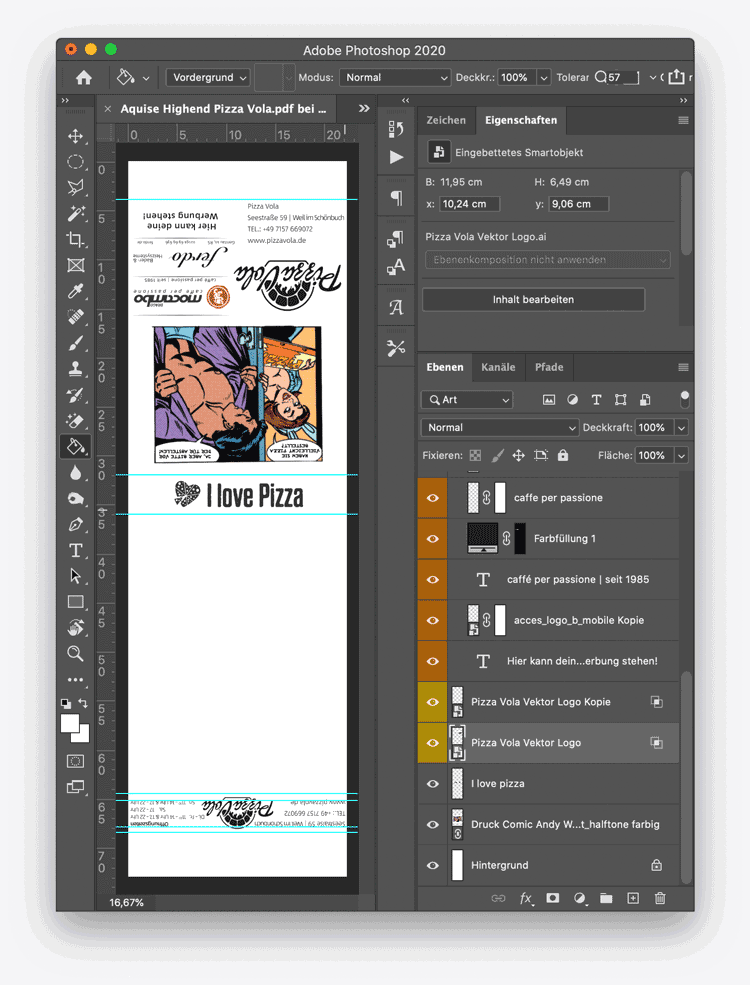Click the foreground color swatch

click(70, 724)
